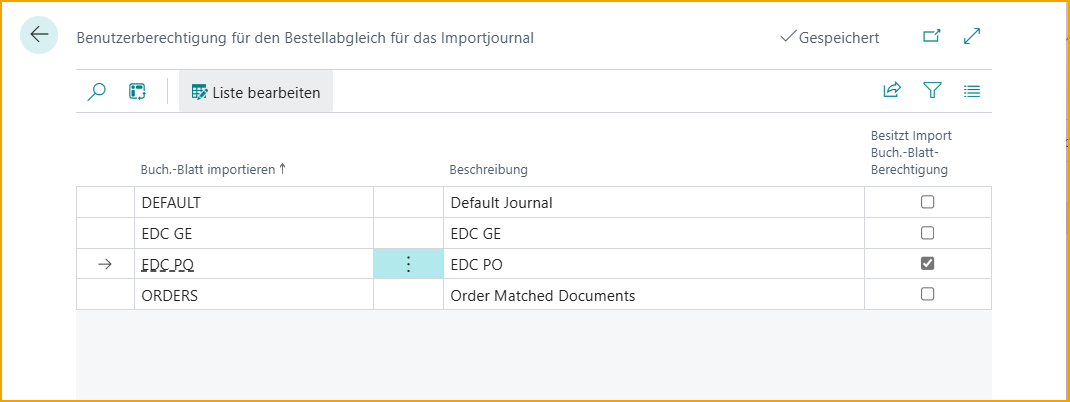Screen dimensions: 1070x402
Task: Open the filter pane funnel icon
Action: [932, 91]
